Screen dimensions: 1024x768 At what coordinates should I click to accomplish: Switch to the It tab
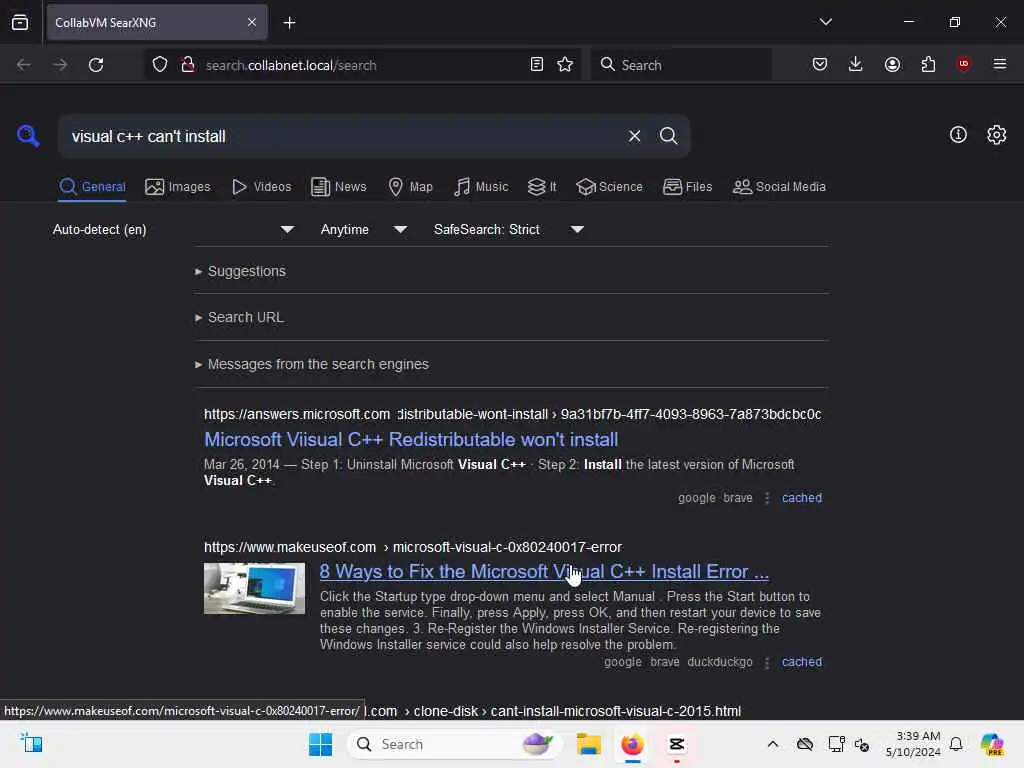pyautogui.click(x=542, y=187)
